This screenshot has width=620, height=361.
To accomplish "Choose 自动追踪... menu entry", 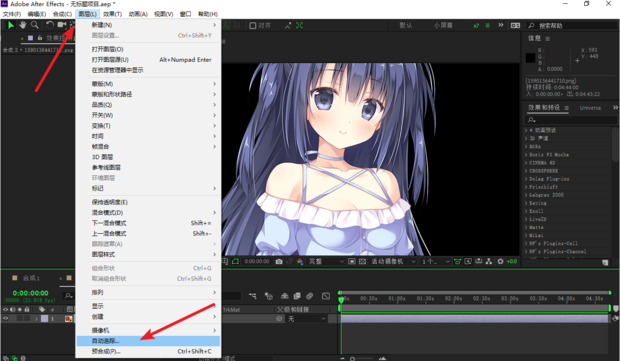I will click(x=148, y=341).
